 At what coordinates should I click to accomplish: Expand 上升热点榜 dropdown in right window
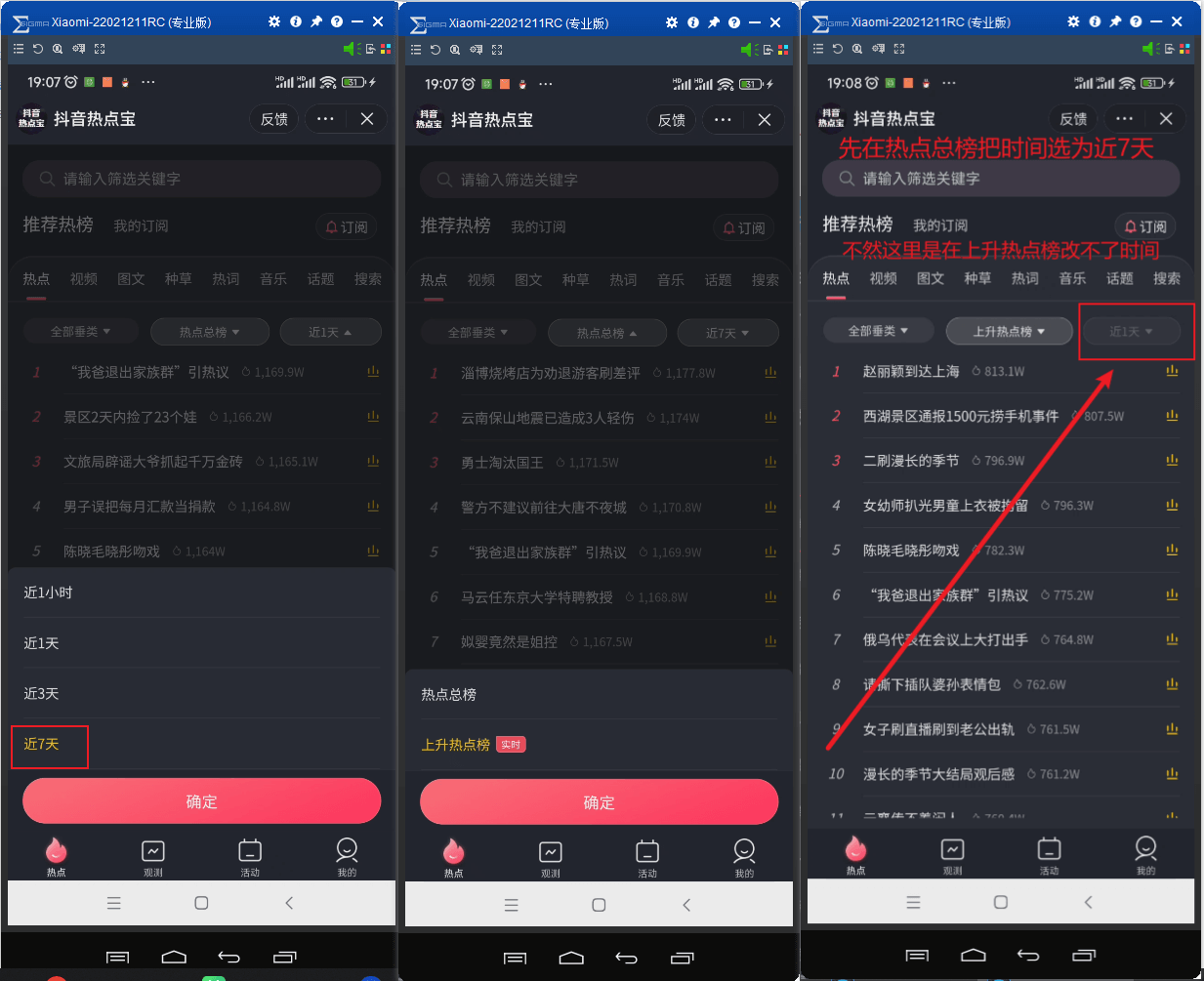(x=1009, y=331)
